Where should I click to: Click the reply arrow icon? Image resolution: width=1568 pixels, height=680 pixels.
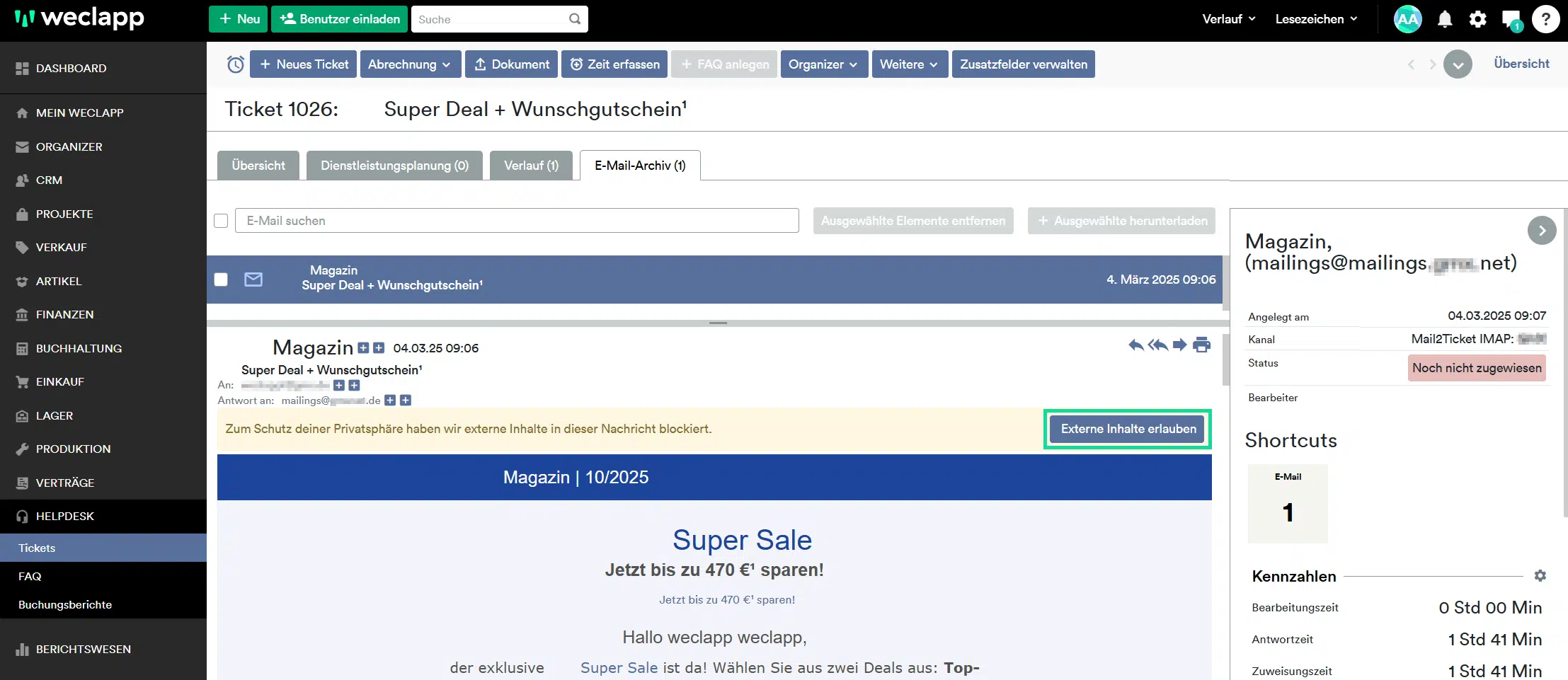point(1136,345)
